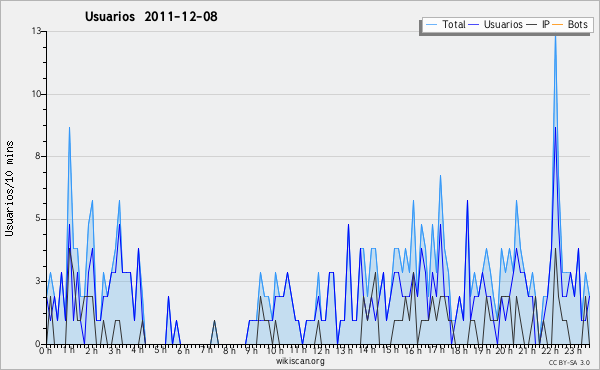Open the wikiscan.org credit text

coord(300,361)
